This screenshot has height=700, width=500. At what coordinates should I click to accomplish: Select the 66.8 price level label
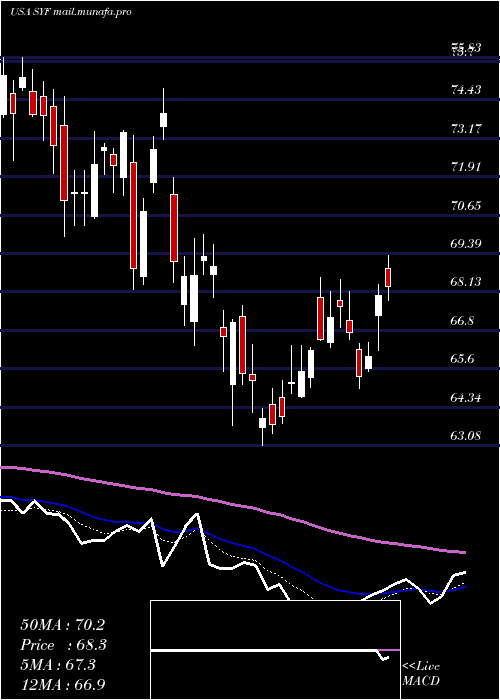pos(463,321)
